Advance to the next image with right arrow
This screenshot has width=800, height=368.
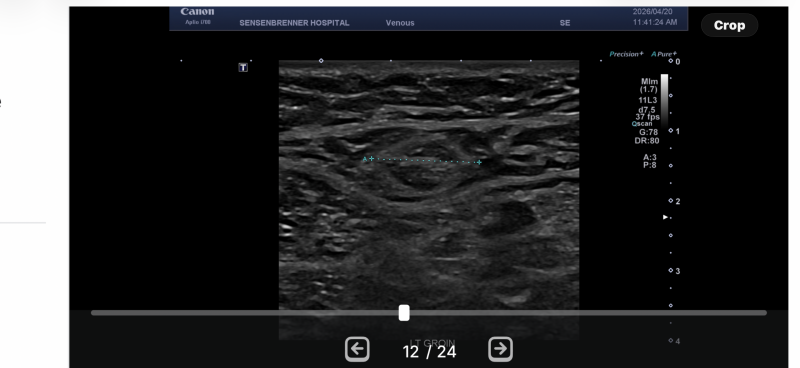click(500, 349)
